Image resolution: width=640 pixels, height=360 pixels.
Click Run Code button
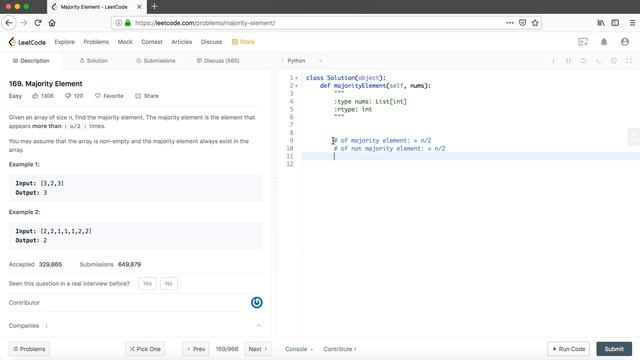coord(569,349)
